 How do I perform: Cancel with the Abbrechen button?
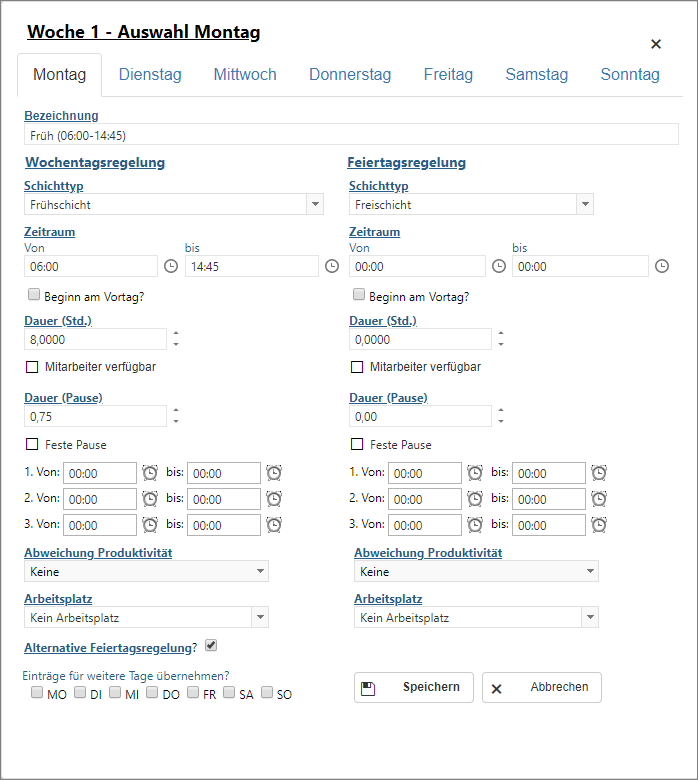coord(541,687)
